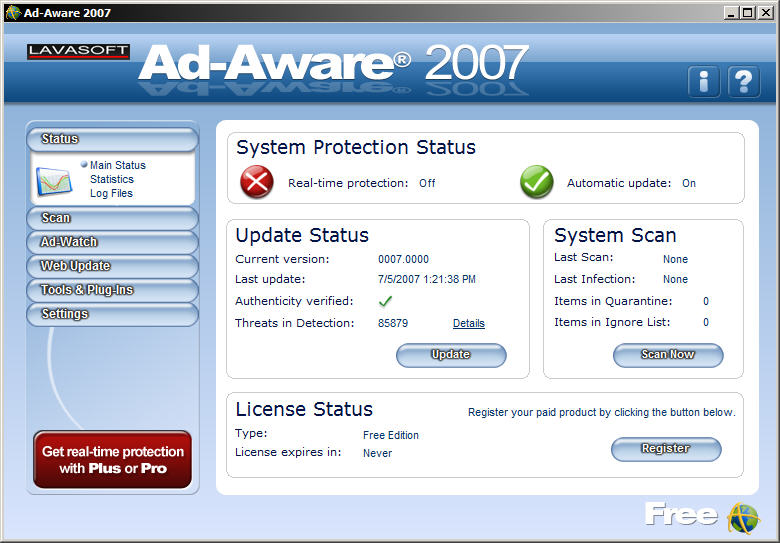Click Items in Ignore List count 0
The height and width of the screenshot is (543, 780).
(x=706, y=322)
